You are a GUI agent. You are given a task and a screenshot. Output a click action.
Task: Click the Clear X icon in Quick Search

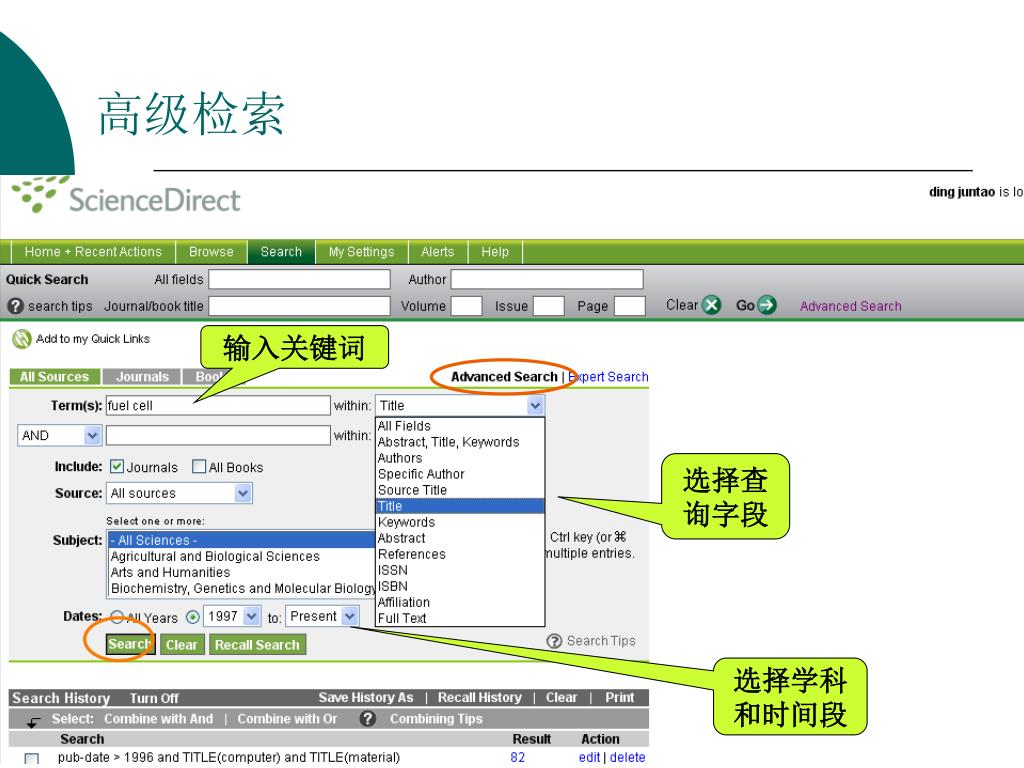pos(711,305)
